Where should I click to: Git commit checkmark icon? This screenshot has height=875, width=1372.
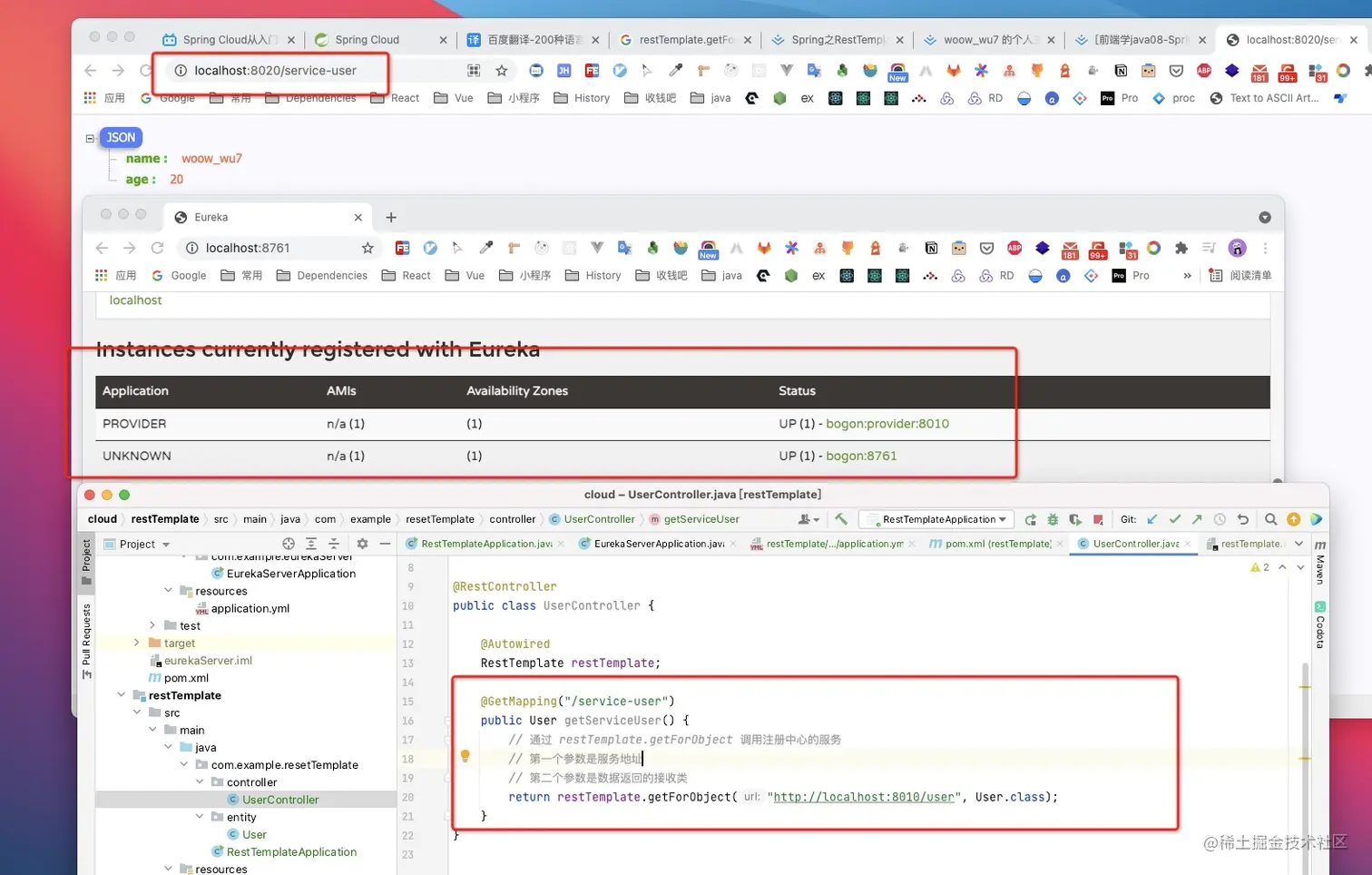(x=1175, y=519)
